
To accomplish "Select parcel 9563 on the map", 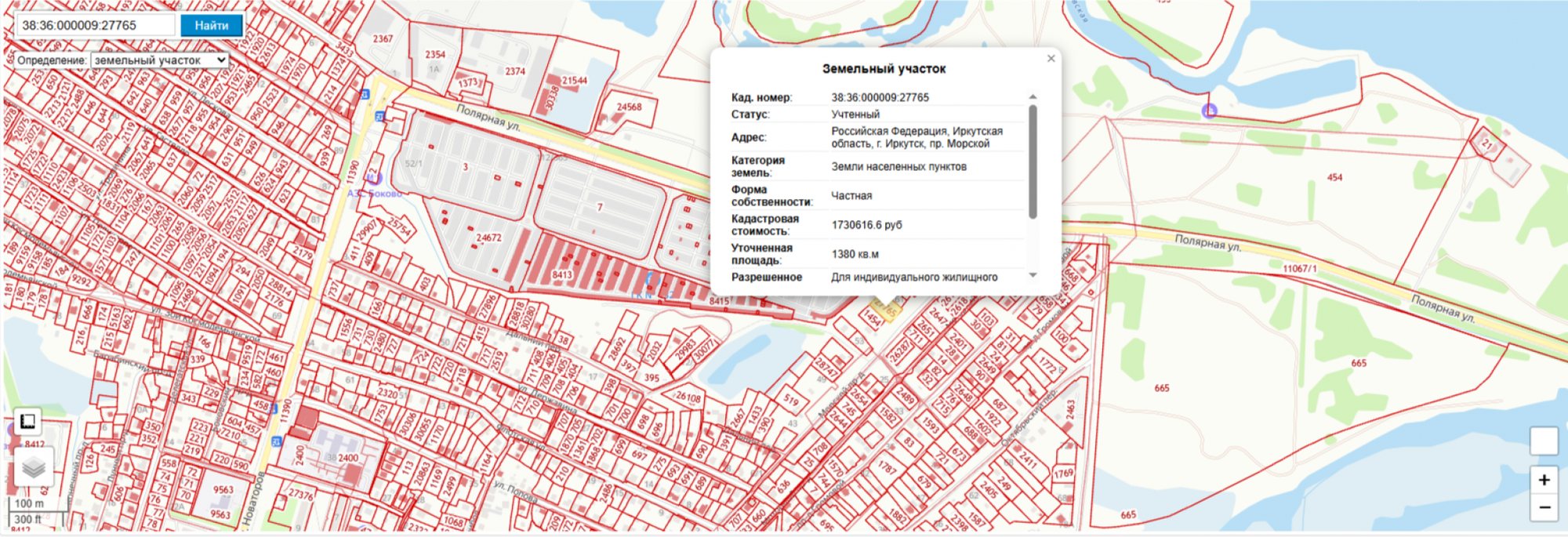I will click(x=223, y=490).
